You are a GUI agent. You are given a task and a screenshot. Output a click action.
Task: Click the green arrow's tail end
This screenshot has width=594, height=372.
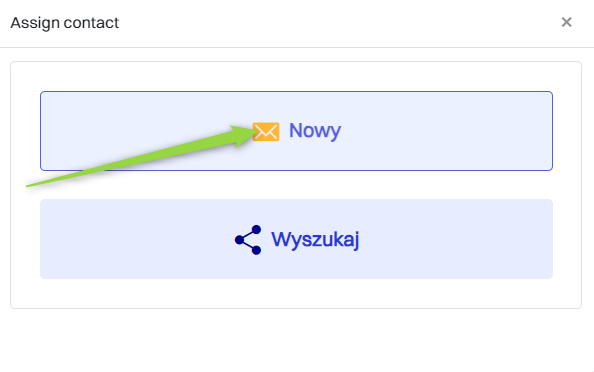tap(28, 186)
